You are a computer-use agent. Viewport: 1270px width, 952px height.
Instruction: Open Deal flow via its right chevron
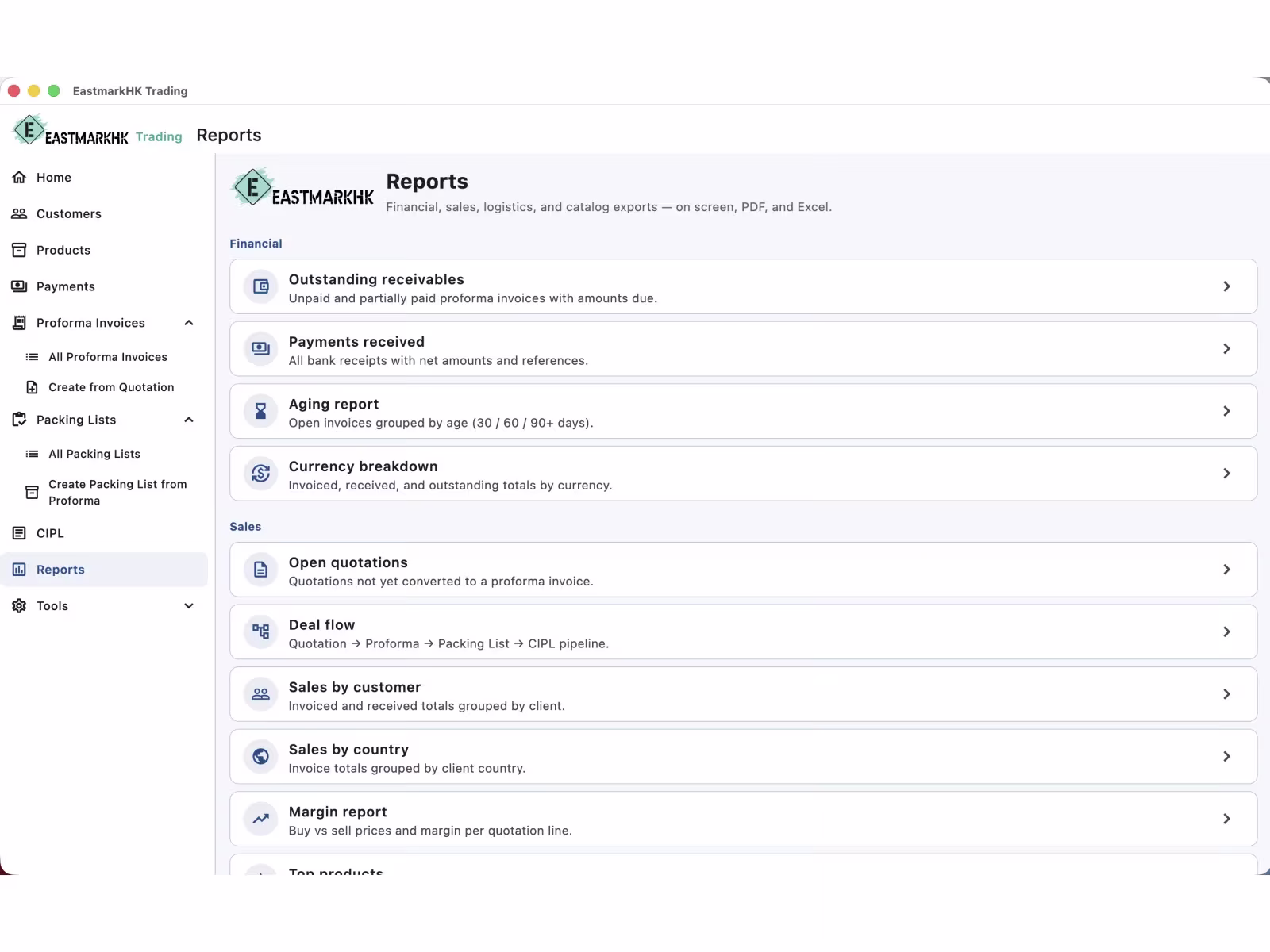coord(1226,631)
